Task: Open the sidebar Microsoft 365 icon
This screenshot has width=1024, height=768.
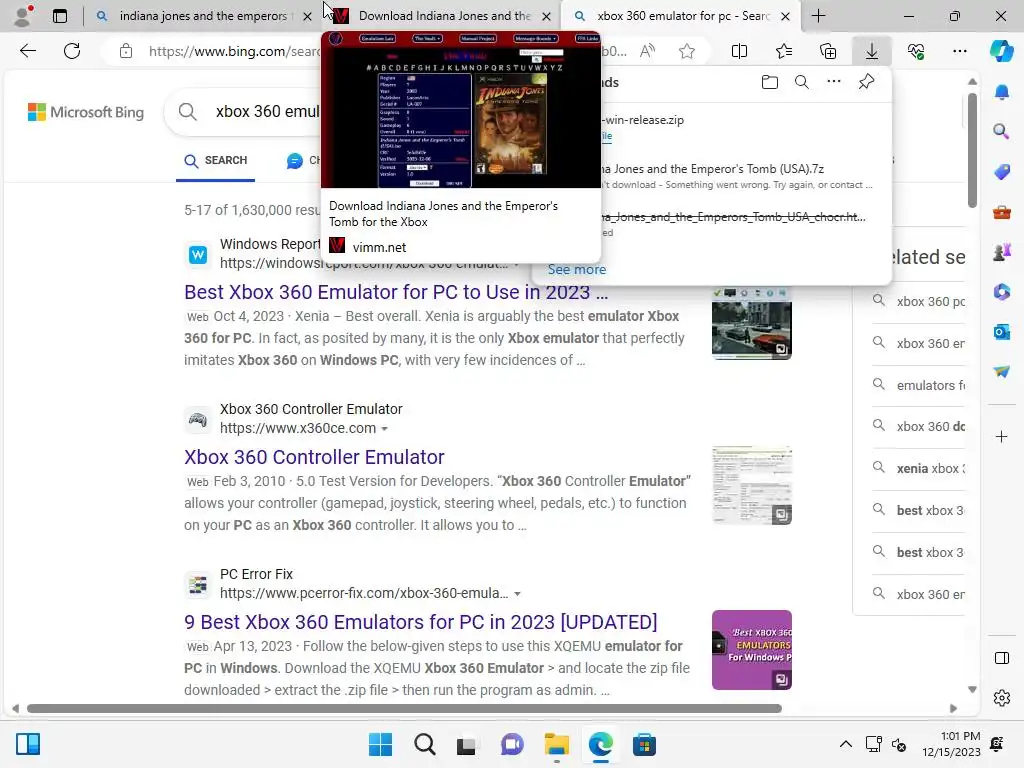Action: pos(1001,292)
